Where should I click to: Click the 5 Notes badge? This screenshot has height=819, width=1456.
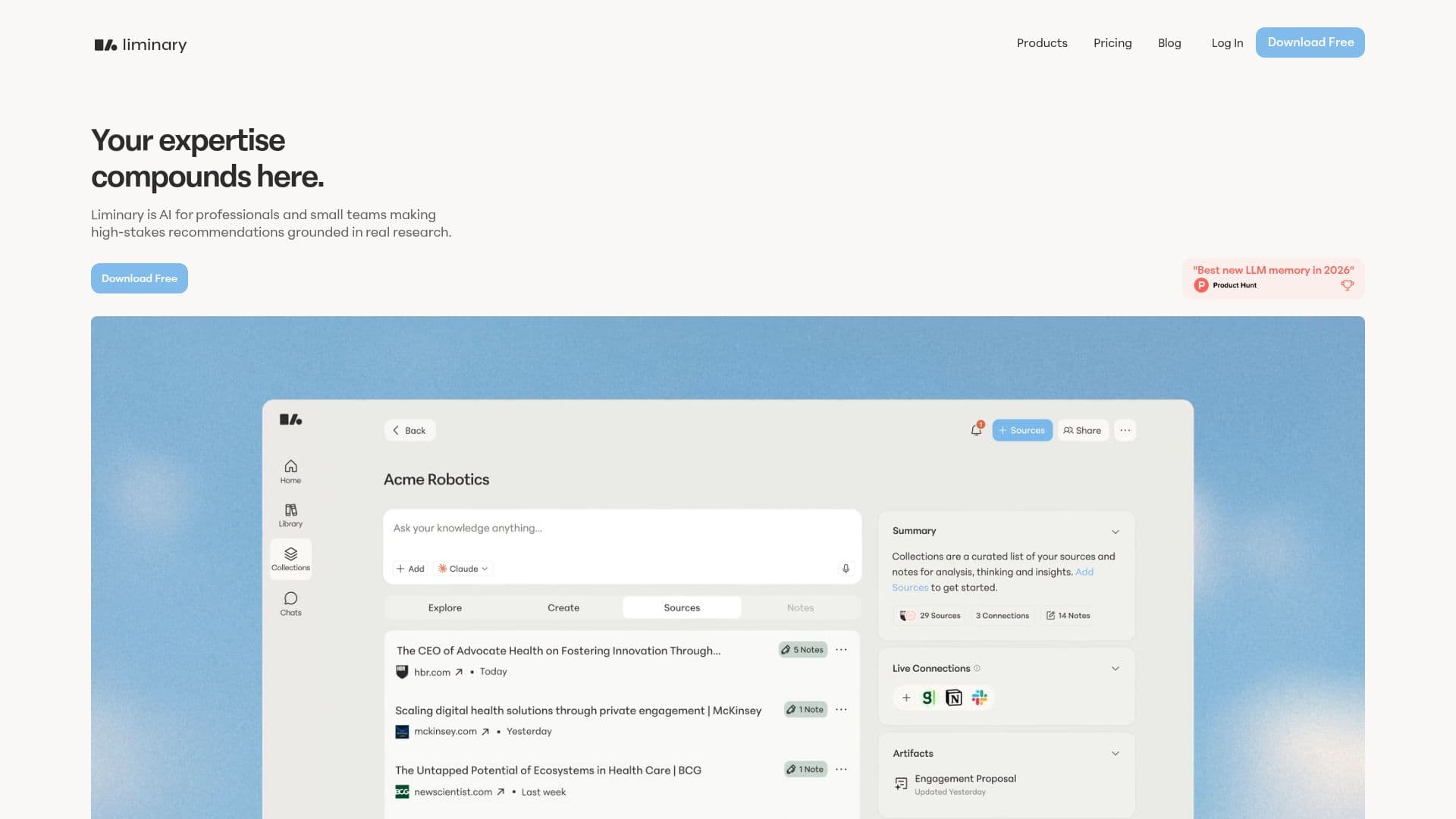coord(803,650)
